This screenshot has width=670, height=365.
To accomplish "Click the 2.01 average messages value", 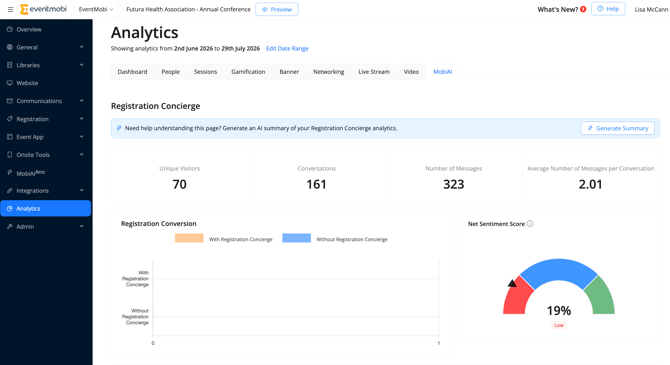I will [591, 184].
